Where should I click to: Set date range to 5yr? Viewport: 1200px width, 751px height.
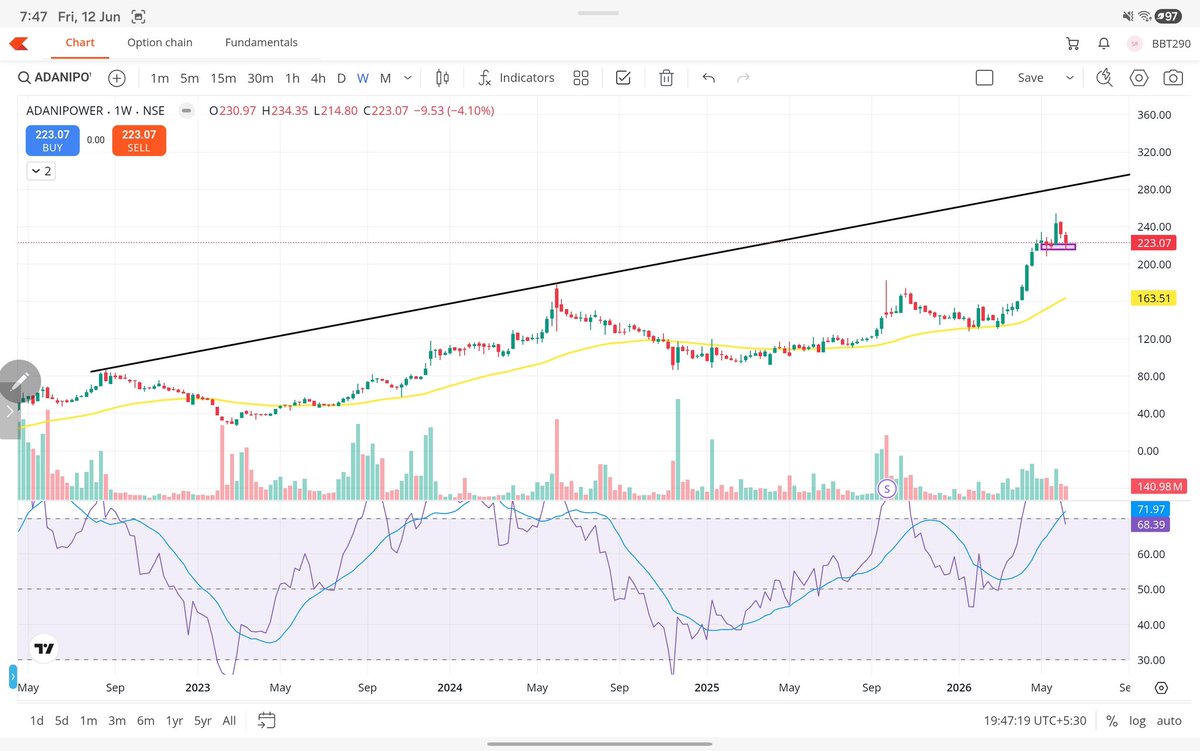point(203,720)
